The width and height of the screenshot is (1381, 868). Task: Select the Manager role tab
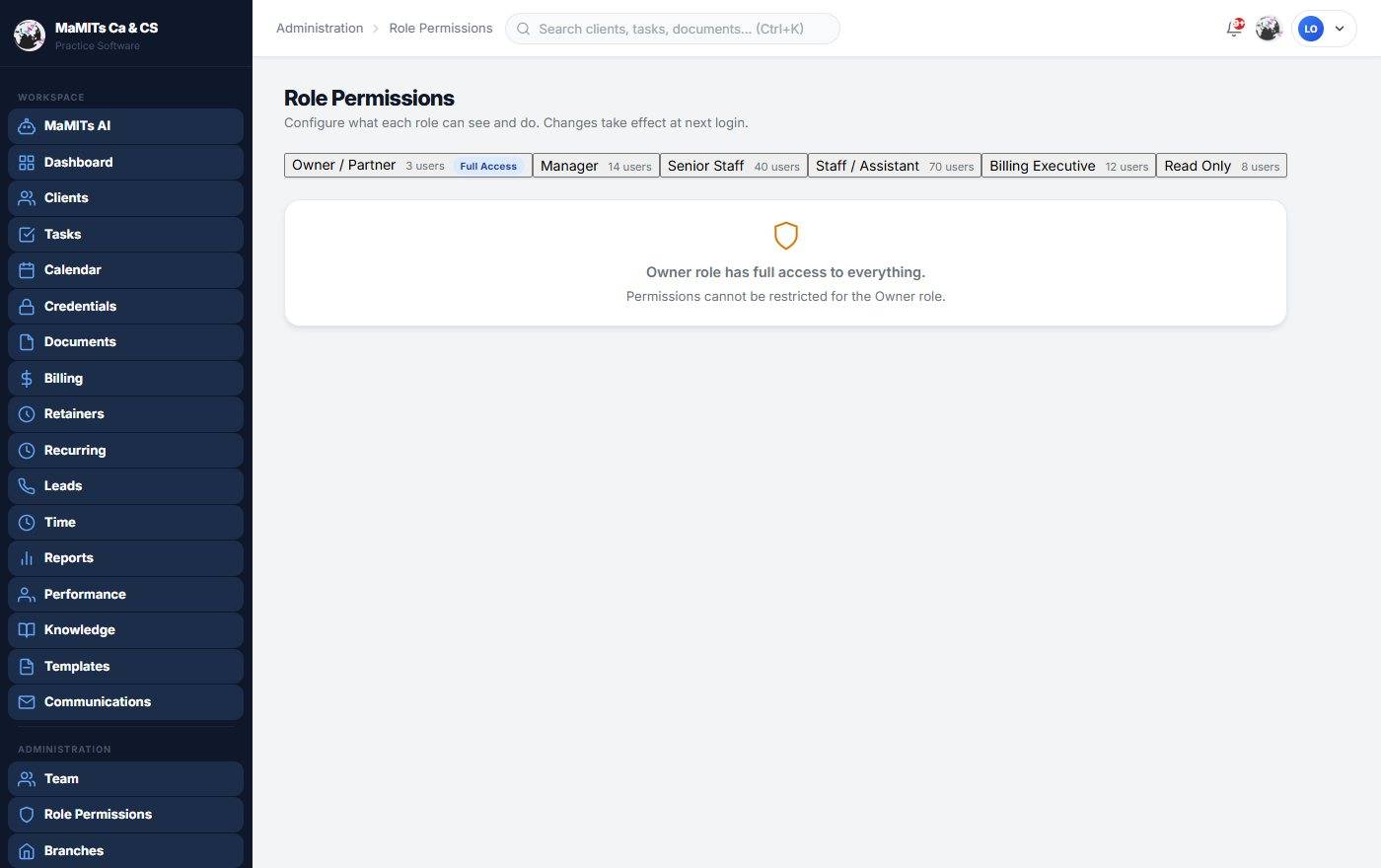pos(596,166)
